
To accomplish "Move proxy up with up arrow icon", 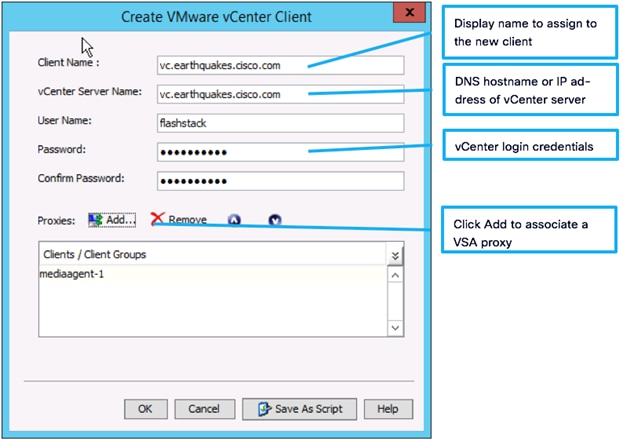I will (234, 220).
